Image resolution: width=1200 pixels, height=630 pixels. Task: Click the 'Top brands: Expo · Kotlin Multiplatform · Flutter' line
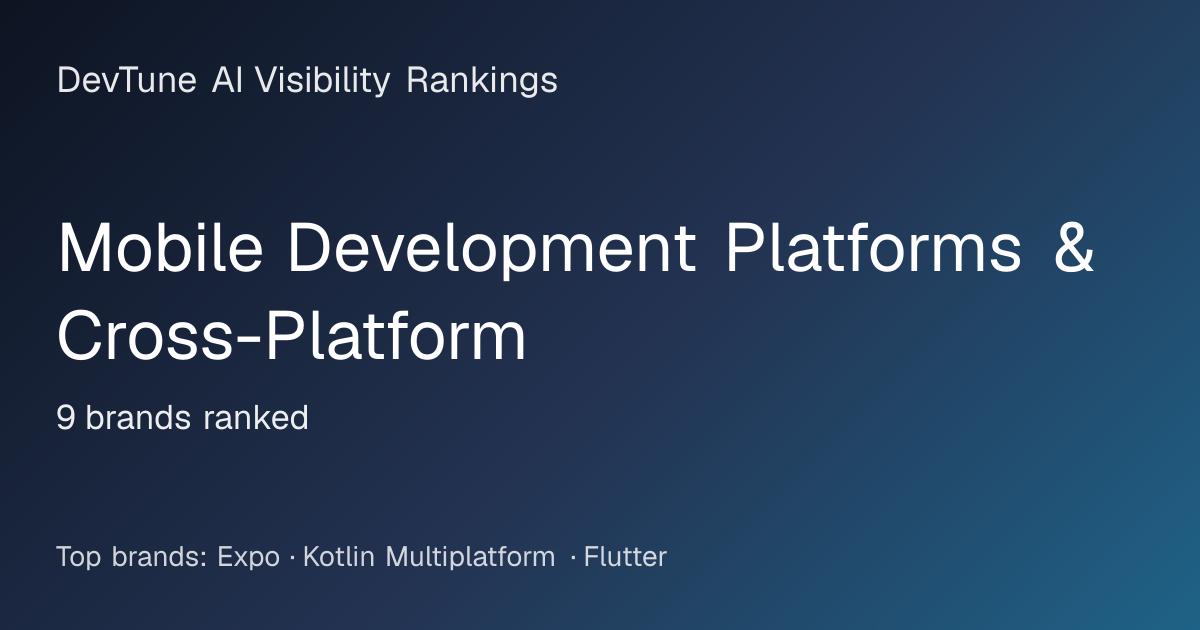tap(361, 557)
